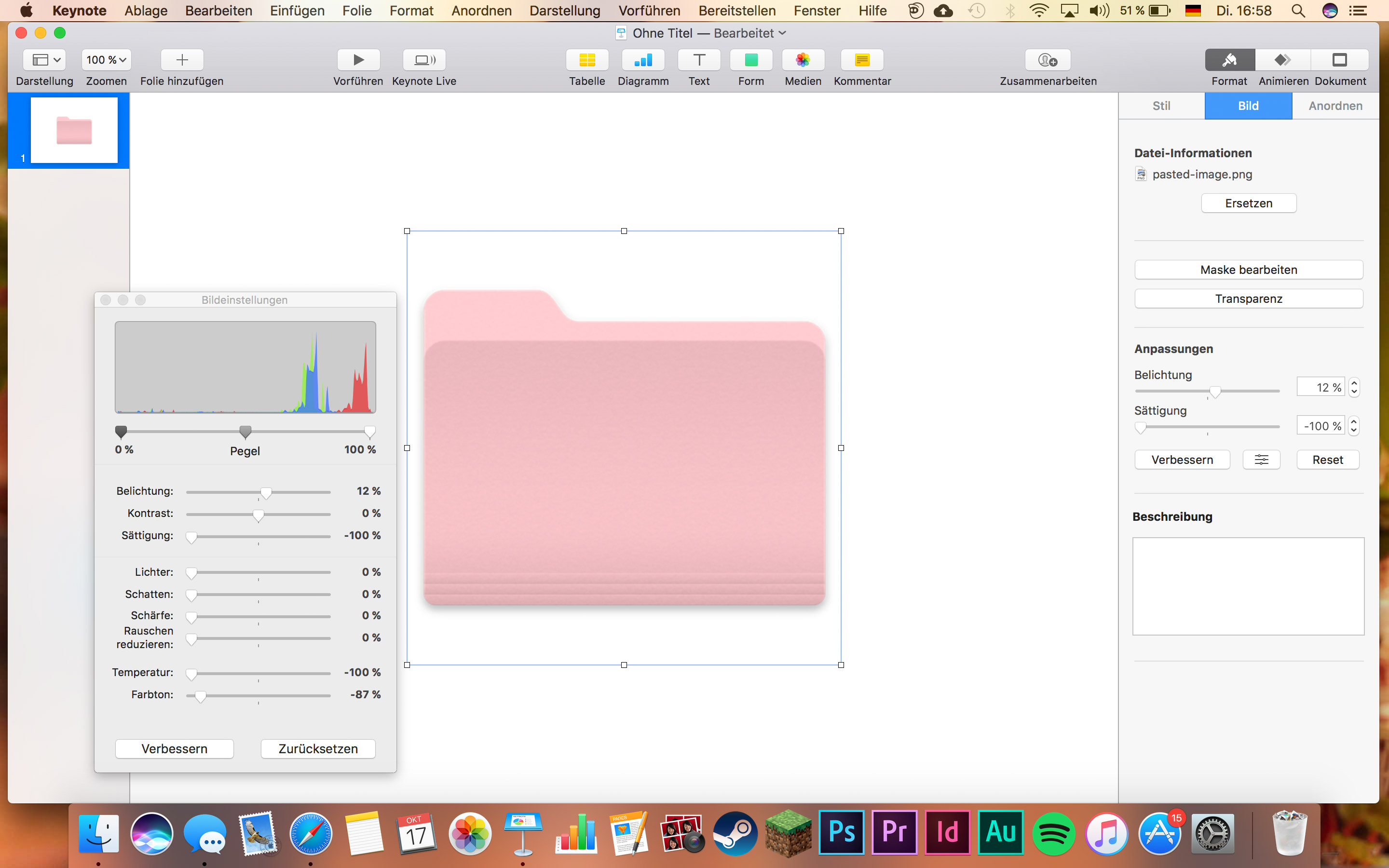Screen dimensions: 1389x868
Task: Add a Kommentar sticky note
Action: pos(861,60)
